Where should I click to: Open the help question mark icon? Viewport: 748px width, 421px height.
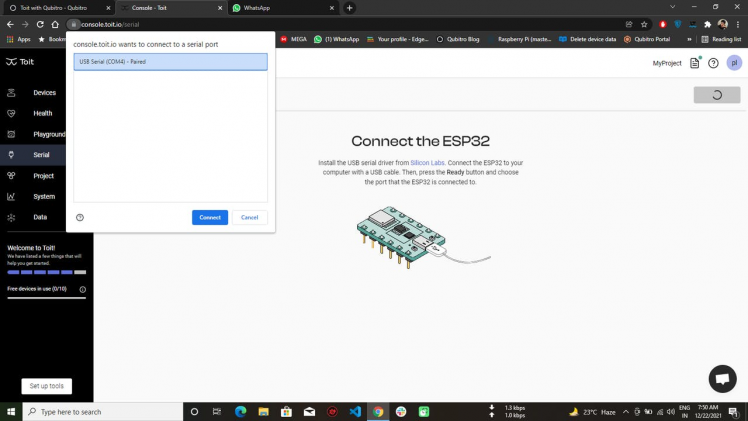coord(713,63)
